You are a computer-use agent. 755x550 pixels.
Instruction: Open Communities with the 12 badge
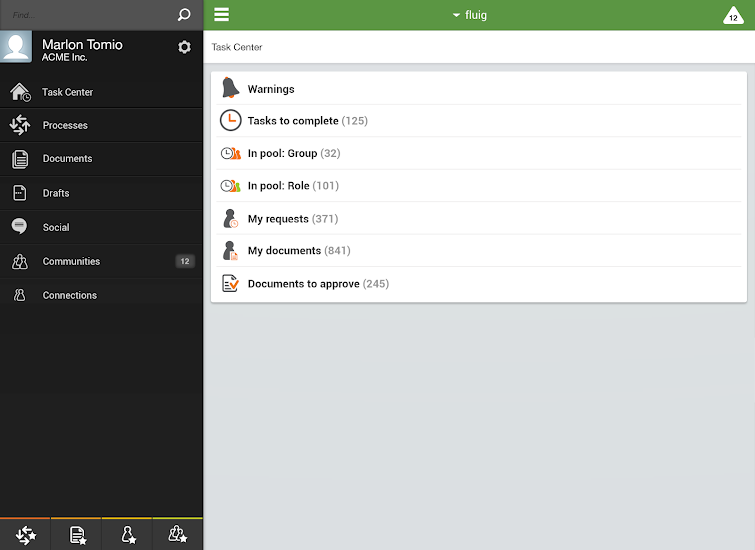point(71,261)
